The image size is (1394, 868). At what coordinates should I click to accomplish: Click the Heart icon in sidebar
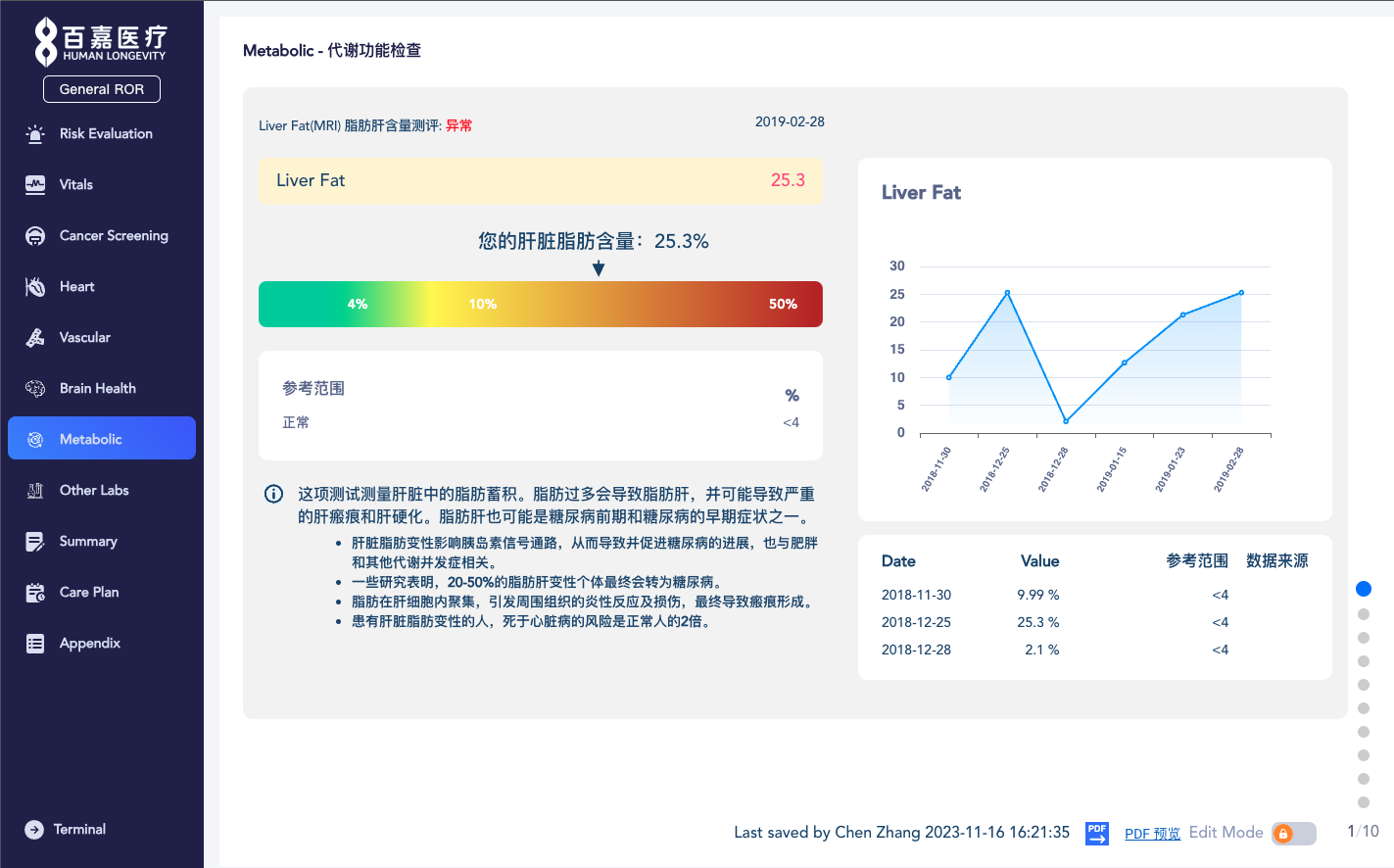(35, 287)
